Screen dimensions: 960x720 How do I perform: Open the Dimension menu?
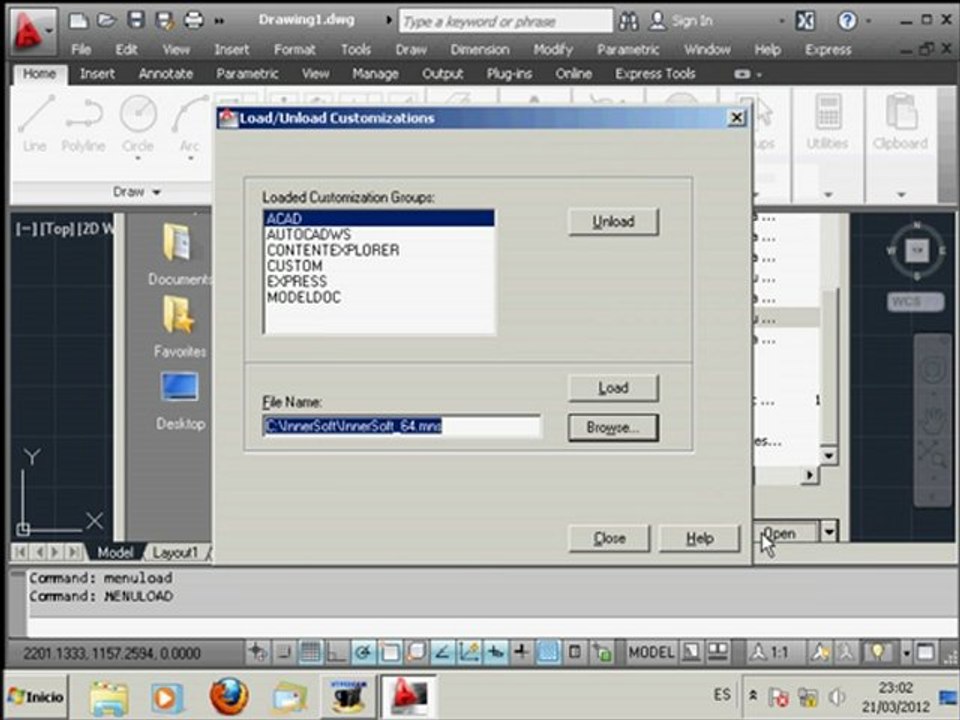point(479,50)
